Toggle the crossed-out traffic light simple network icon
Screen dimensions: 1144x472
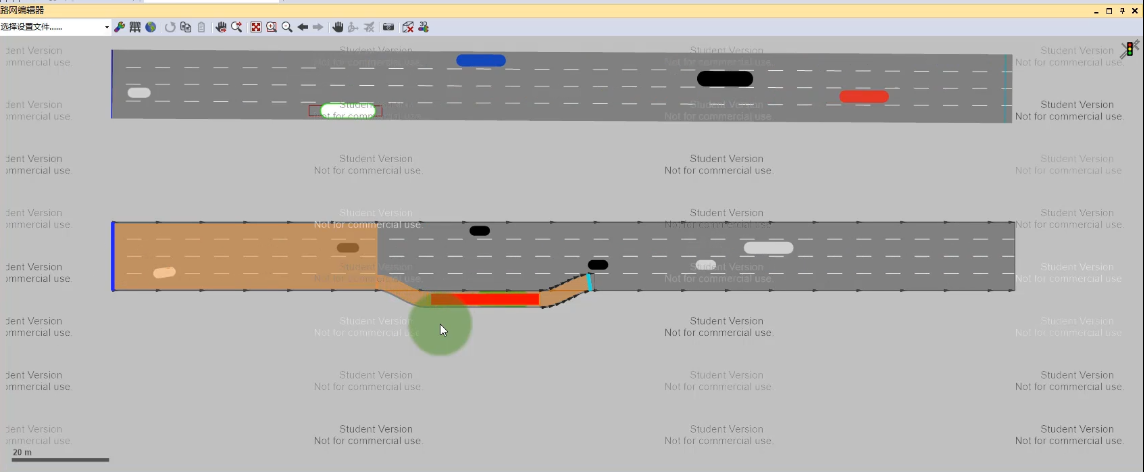pyautogui.click(x=1129, y=50)
